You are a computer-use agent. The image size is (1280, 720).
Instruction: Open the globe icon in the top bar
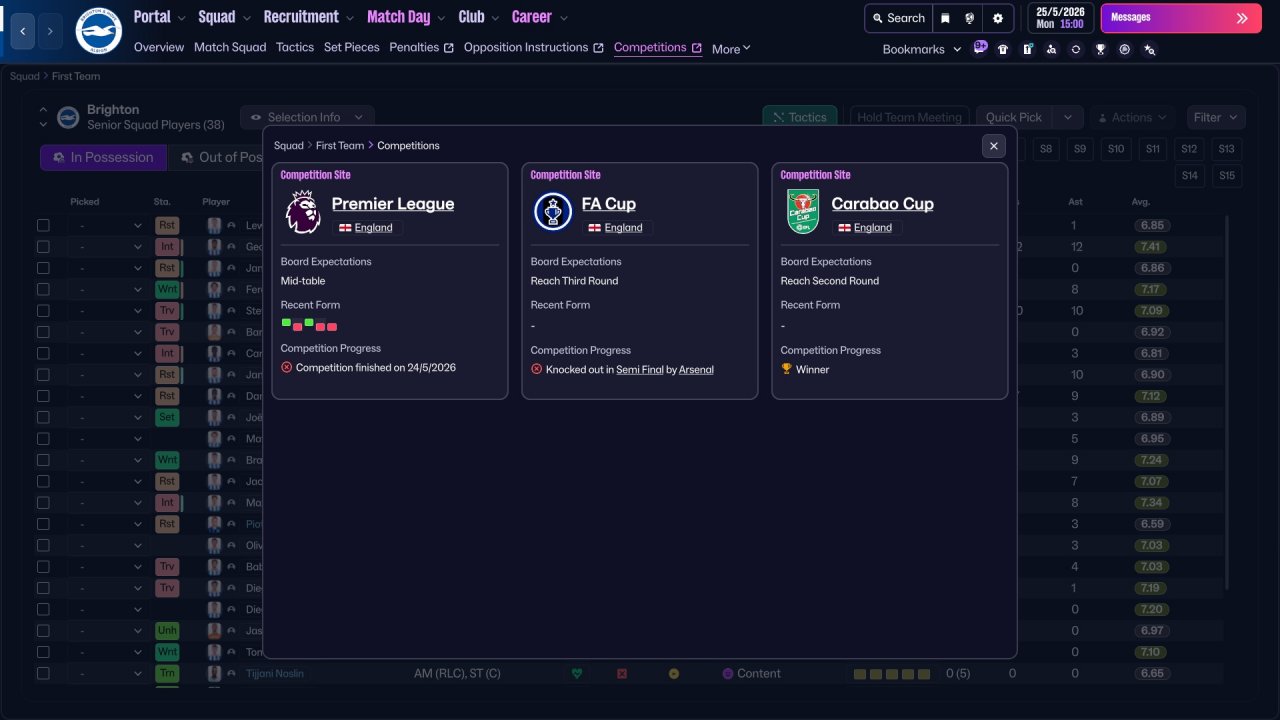pos(970,18)
